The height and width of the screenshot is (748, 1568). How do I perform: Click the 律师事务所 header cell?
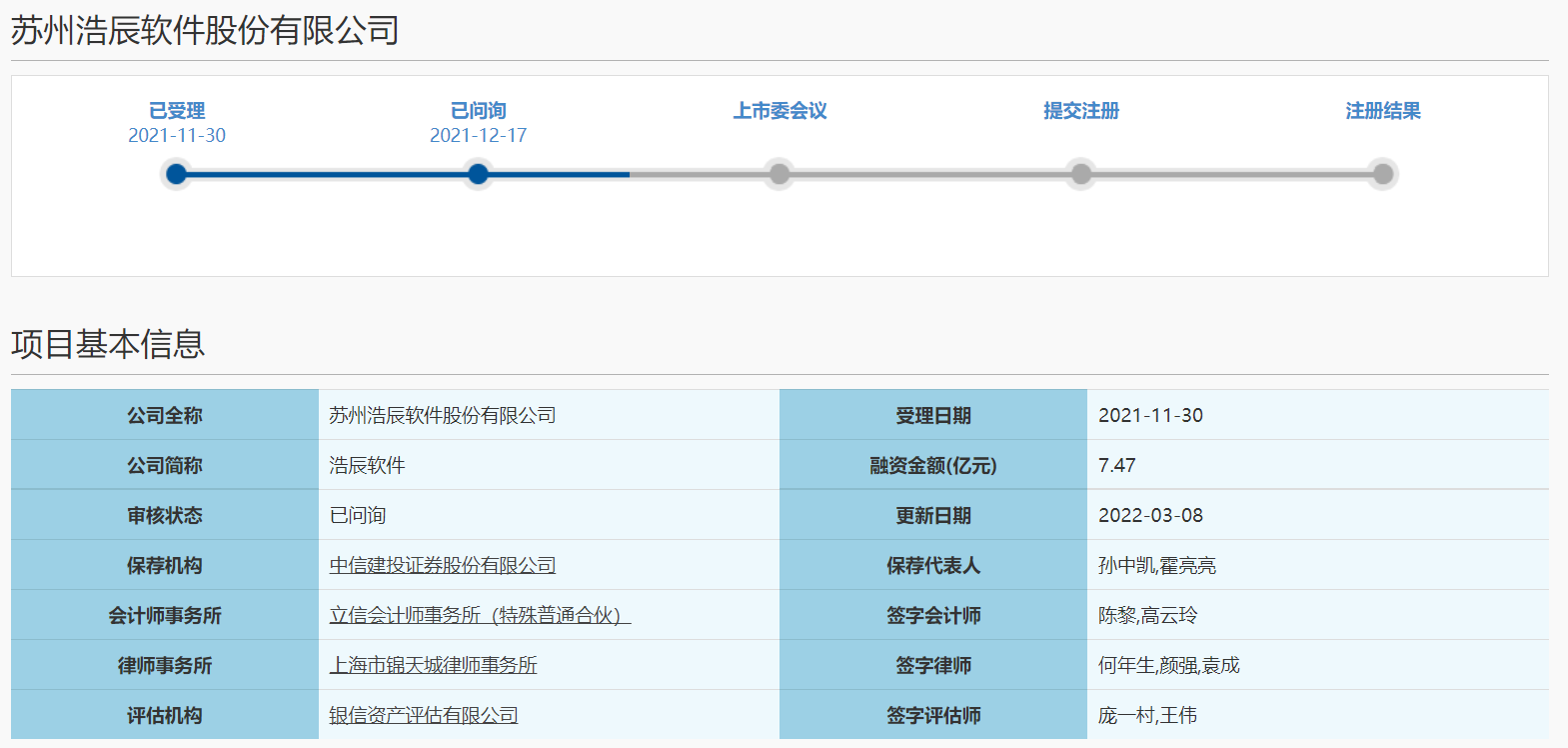coord(165,665)
